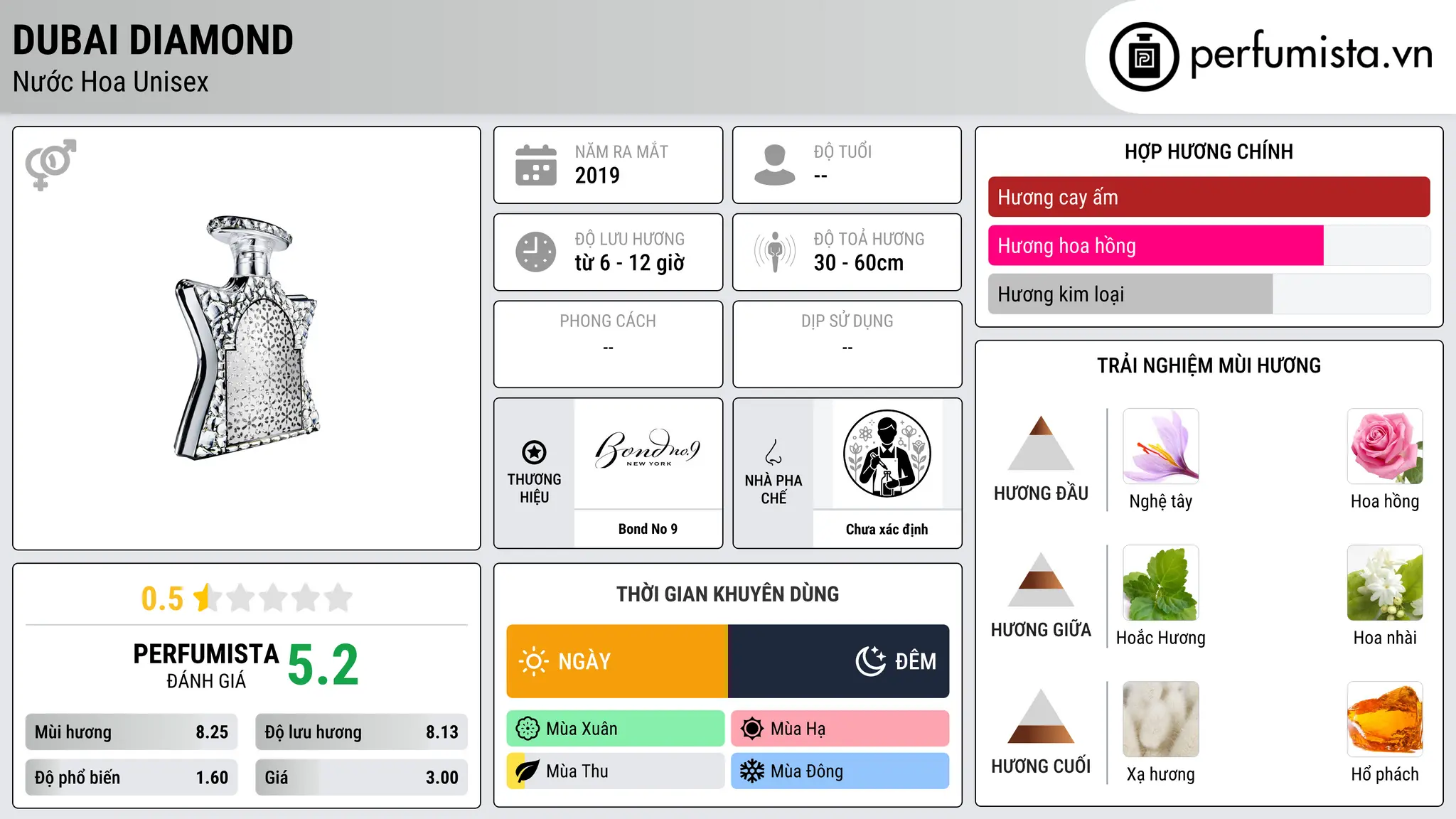
Task: Open the Hoắc Hương ingredient thumbnail
Action: [1161, 583]
